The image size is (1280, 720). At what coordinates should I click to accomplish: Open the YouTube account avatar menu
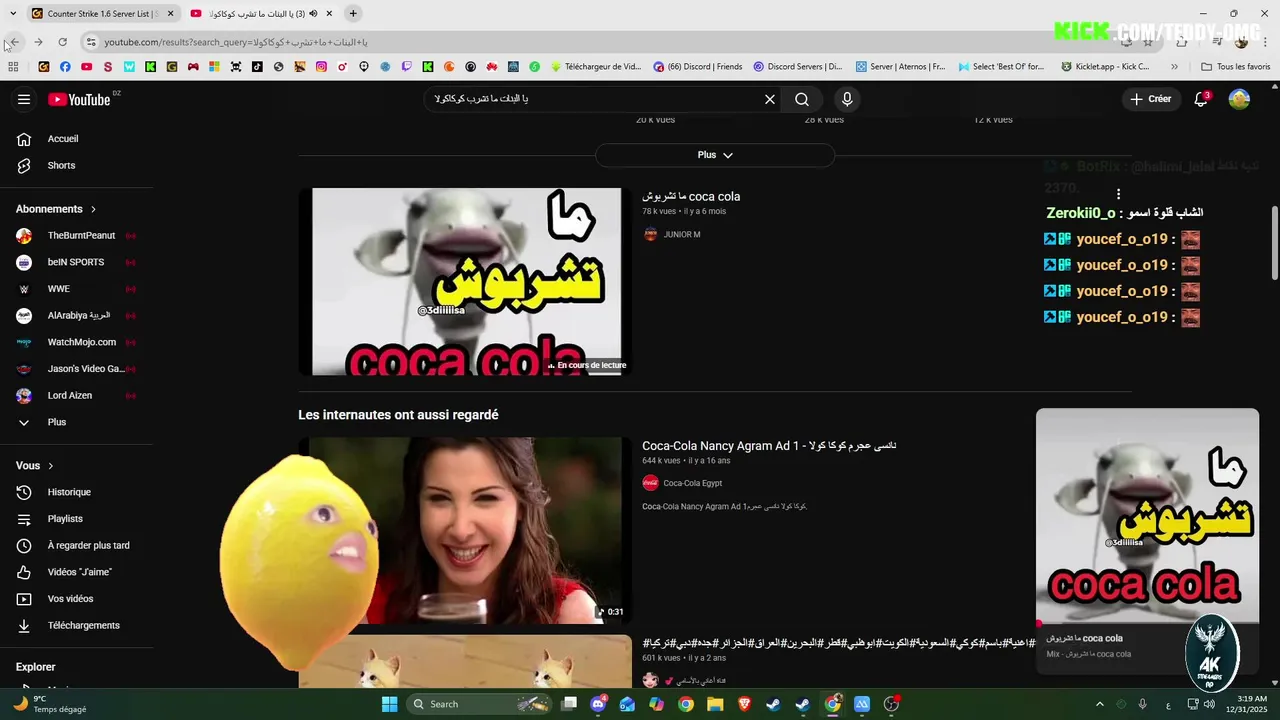coord(1239,99)
